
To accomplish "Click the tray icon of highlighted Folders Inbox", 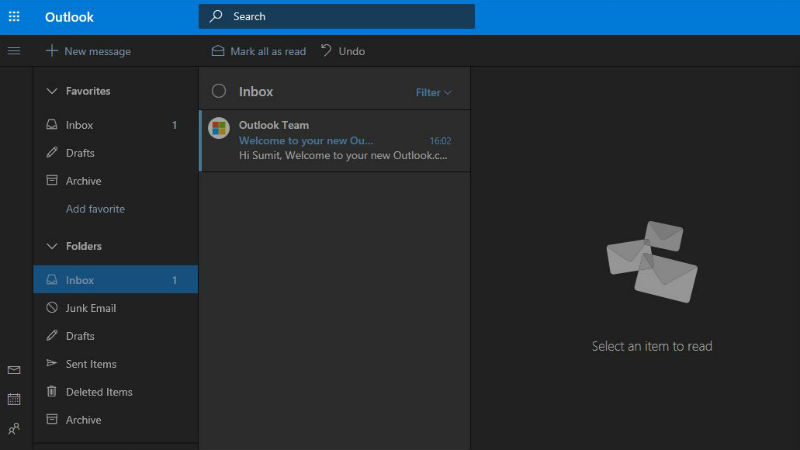I will (52, 280).
